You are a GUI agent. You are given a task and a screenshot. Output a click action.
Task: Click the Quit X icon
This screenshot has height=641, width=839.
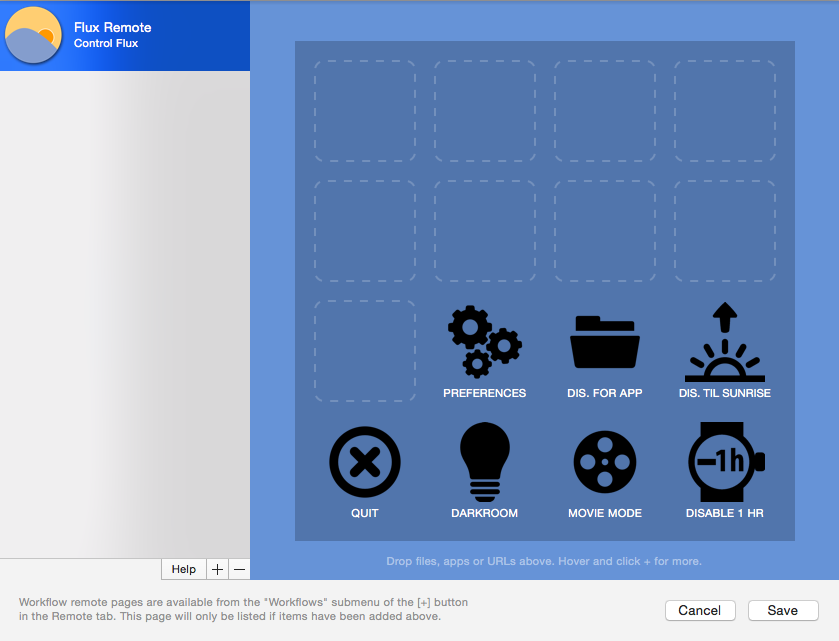point(365,461)
